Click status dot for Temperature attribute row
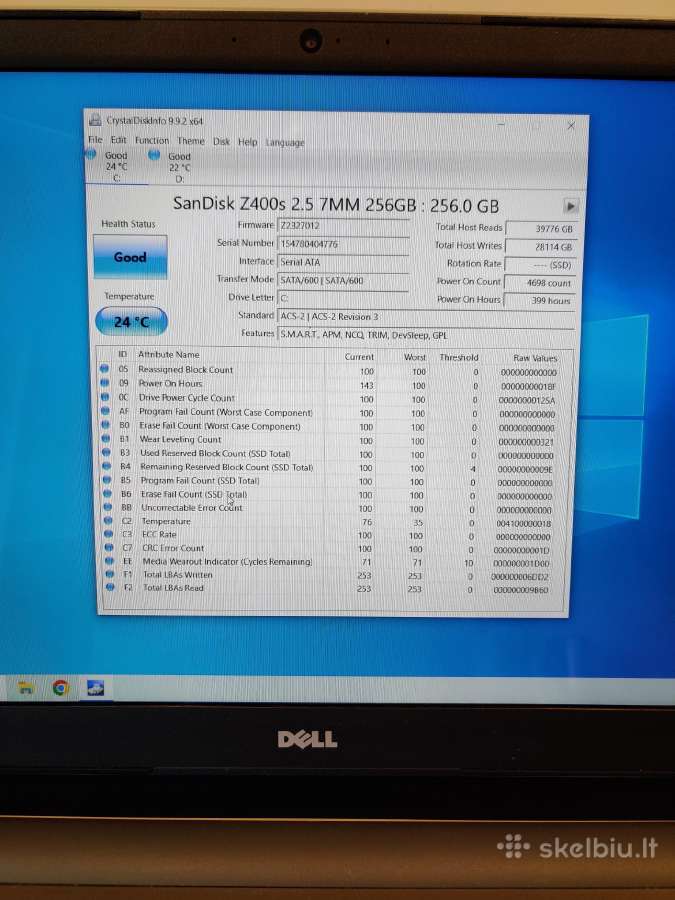This screenshot has height=900, width=675. [x=108, y=521]
